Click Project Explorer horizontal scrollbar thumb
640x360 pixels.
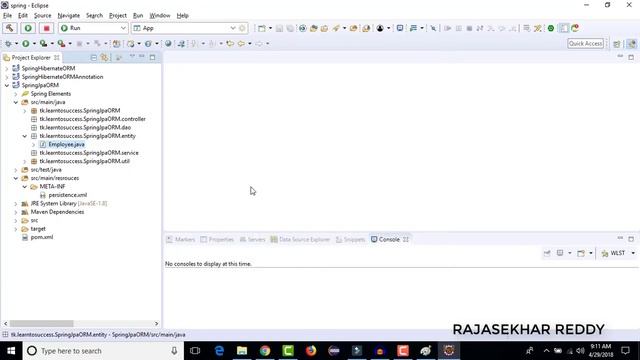coord(41,324)
